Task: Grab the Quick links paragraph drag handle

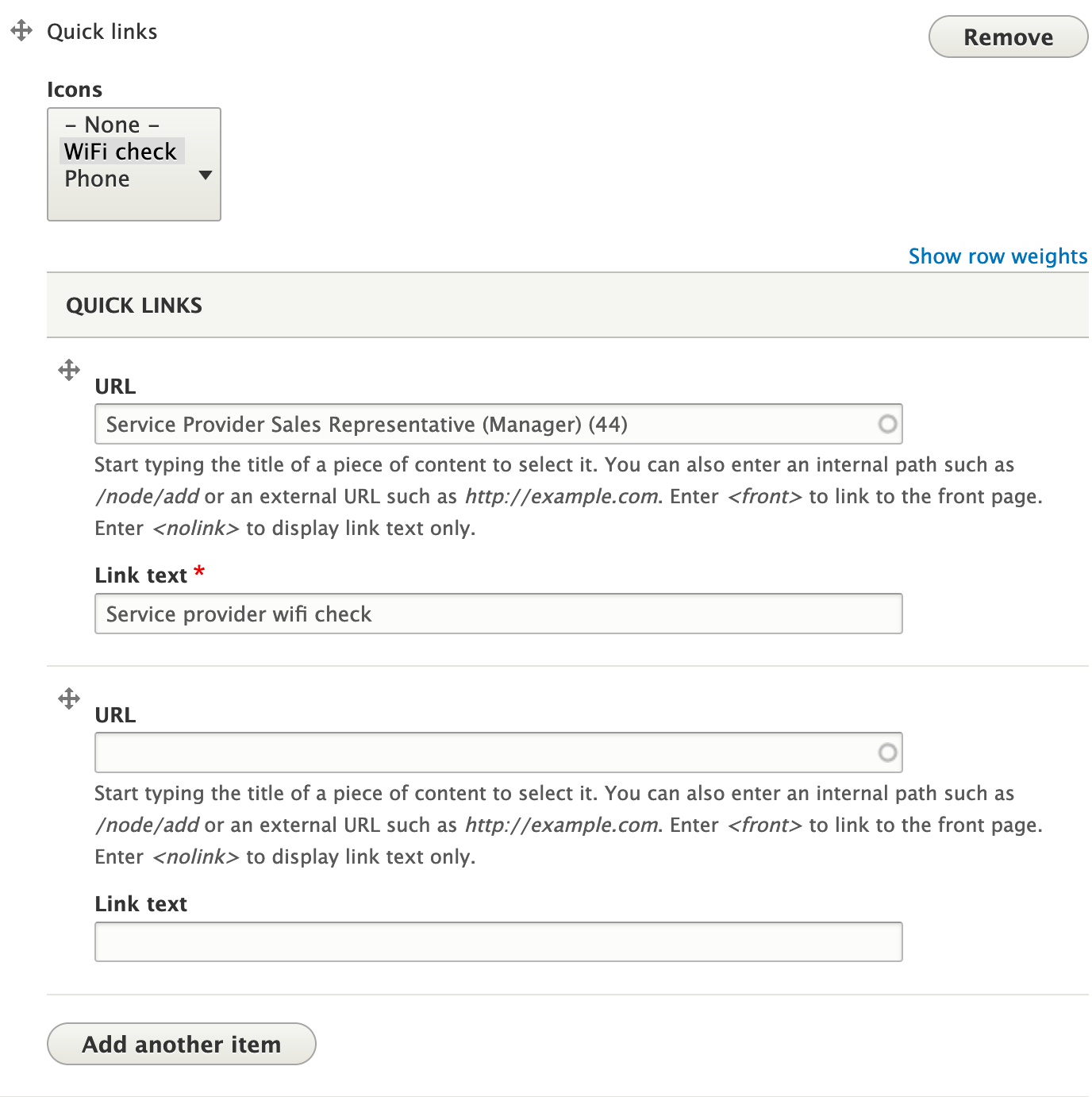Action: pos(21,31)
